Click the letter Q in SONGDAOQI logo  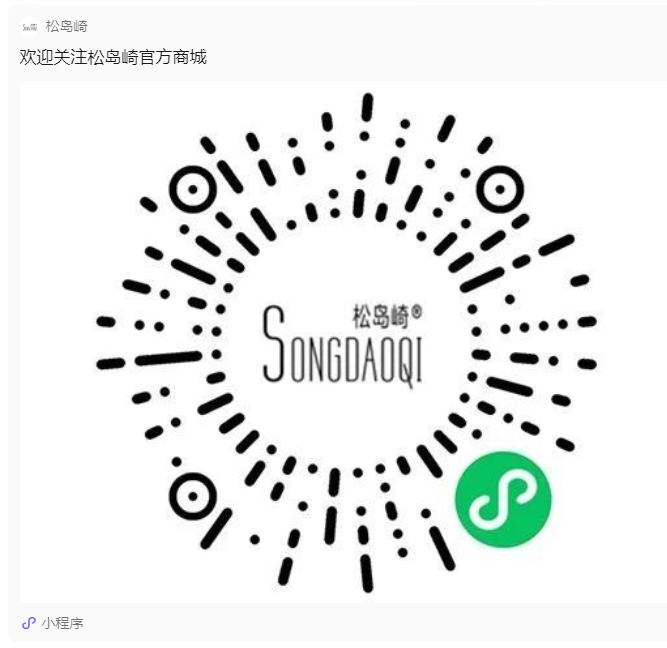coord(404,362)
